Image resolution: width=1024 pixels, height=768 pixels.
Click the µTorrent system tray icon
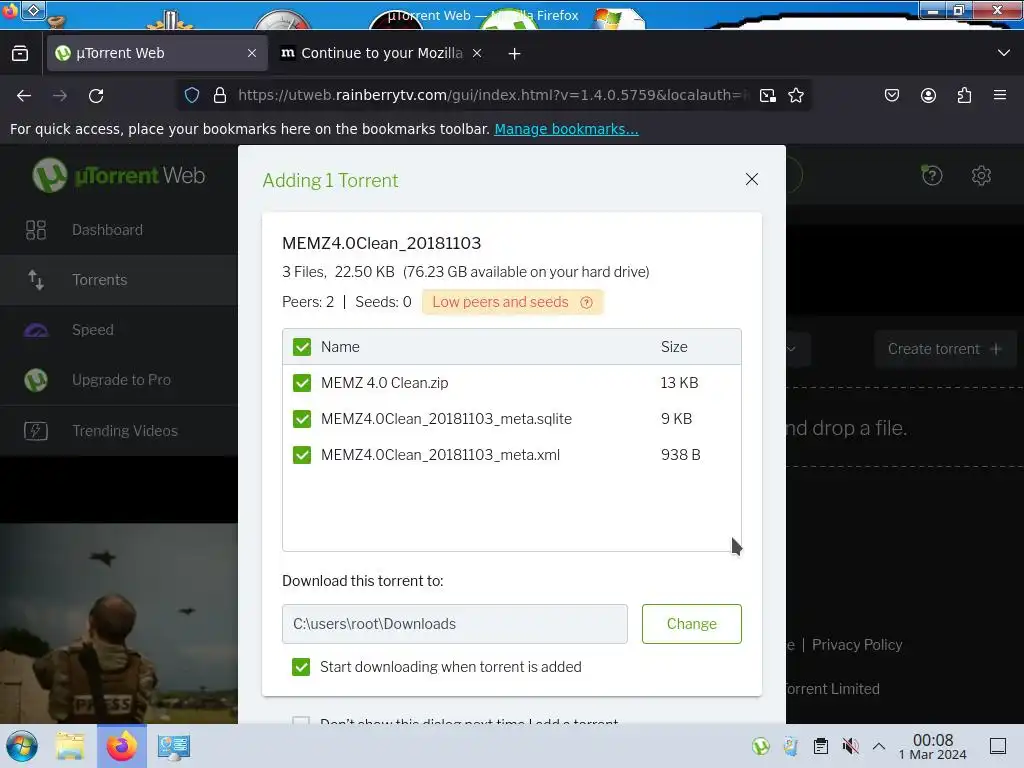point(761,746)
